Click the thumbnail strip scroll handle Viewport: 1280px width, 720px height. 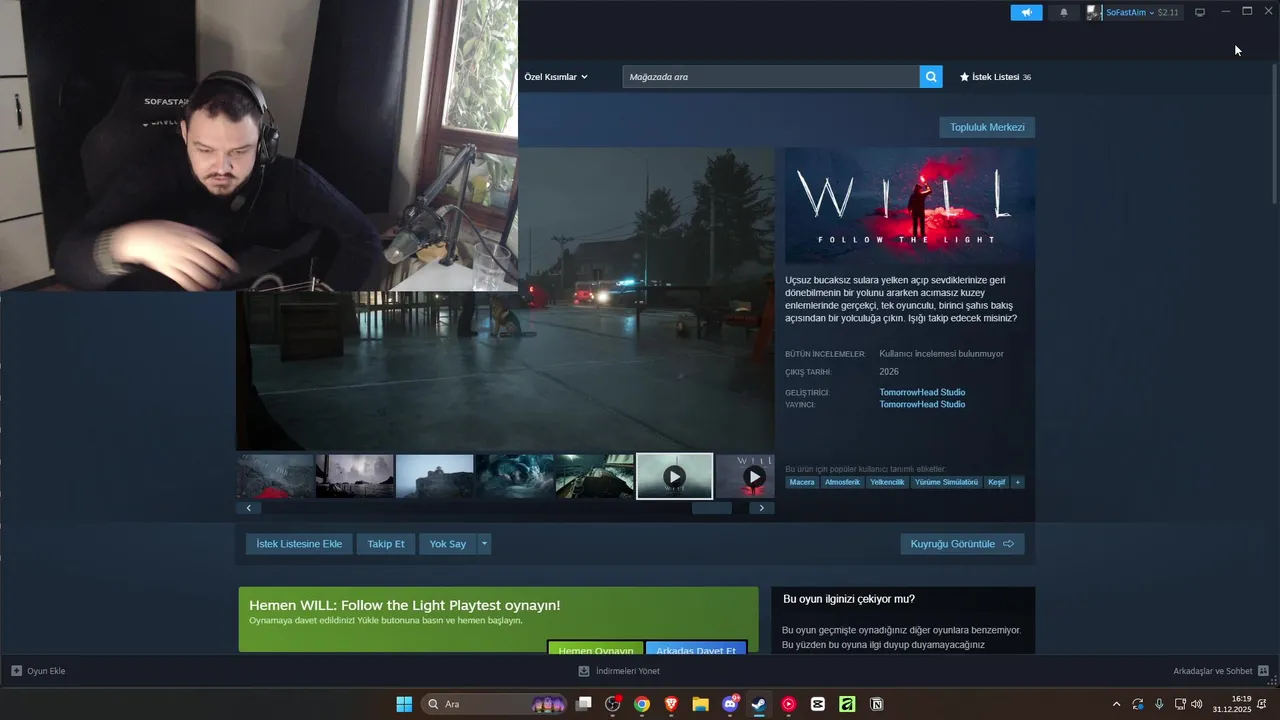pyautogui.click(x=712, y=508)
